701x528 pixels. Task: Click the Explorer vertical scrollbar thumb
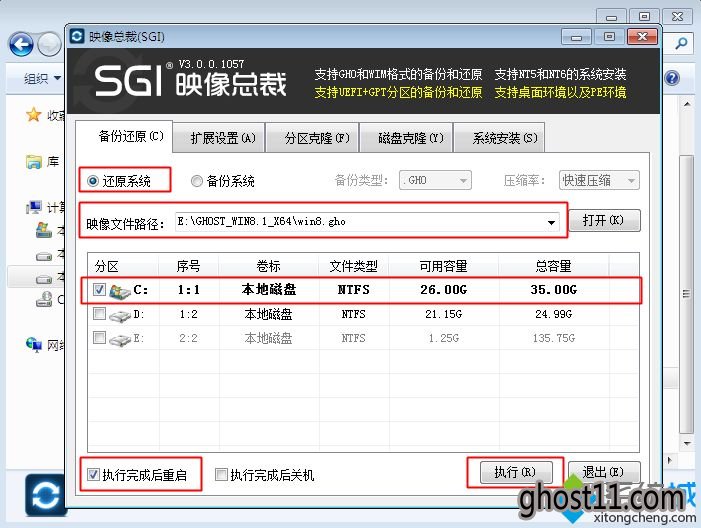click(x=687, y=294)
